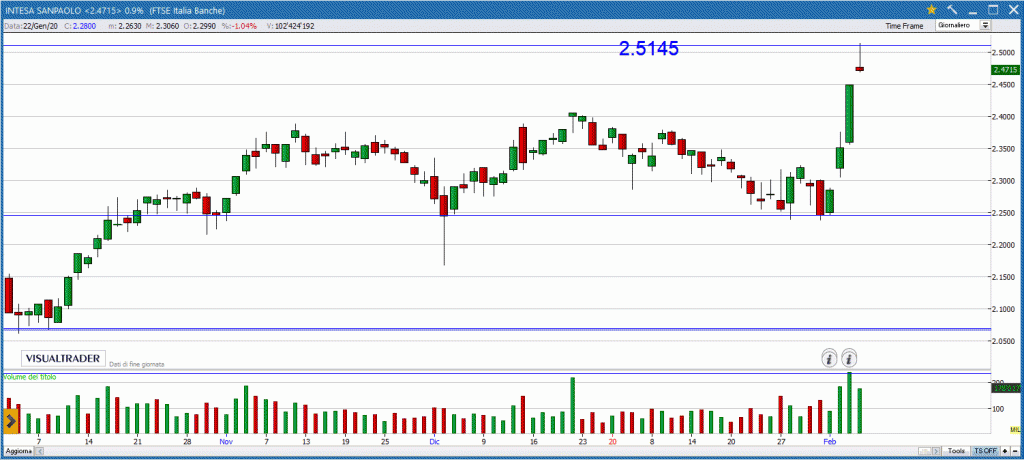Click the gold favorites star icon

(x=931, y=9)
